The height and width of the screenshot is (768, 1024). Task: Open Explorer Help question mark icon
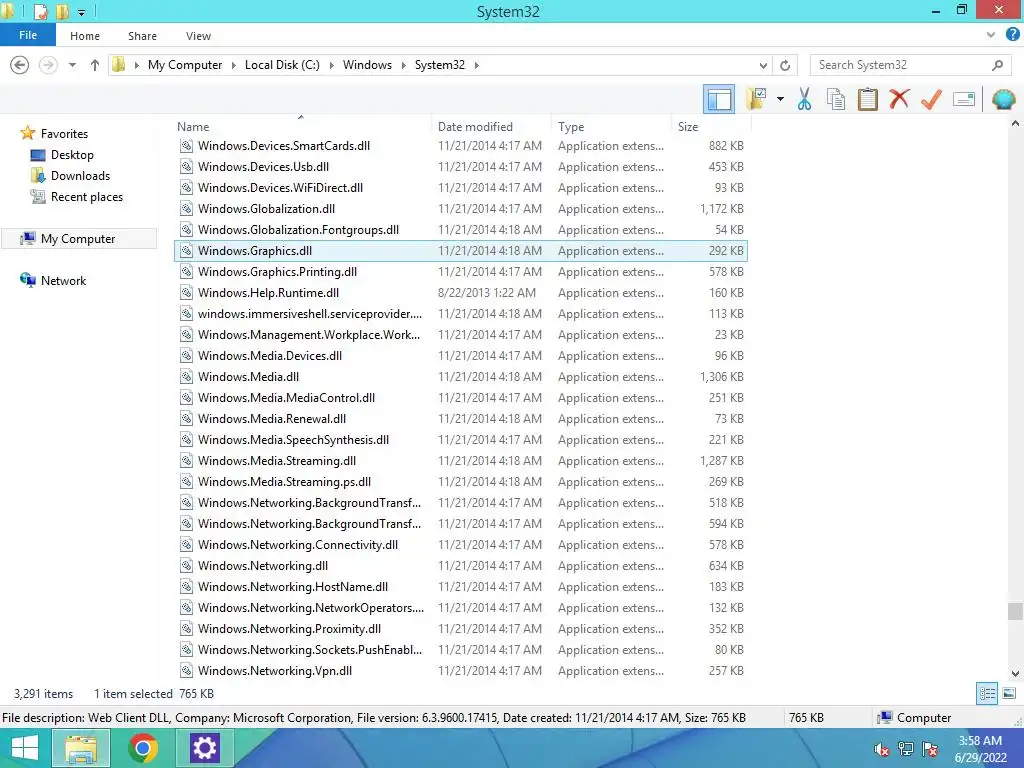(1013, 35)
